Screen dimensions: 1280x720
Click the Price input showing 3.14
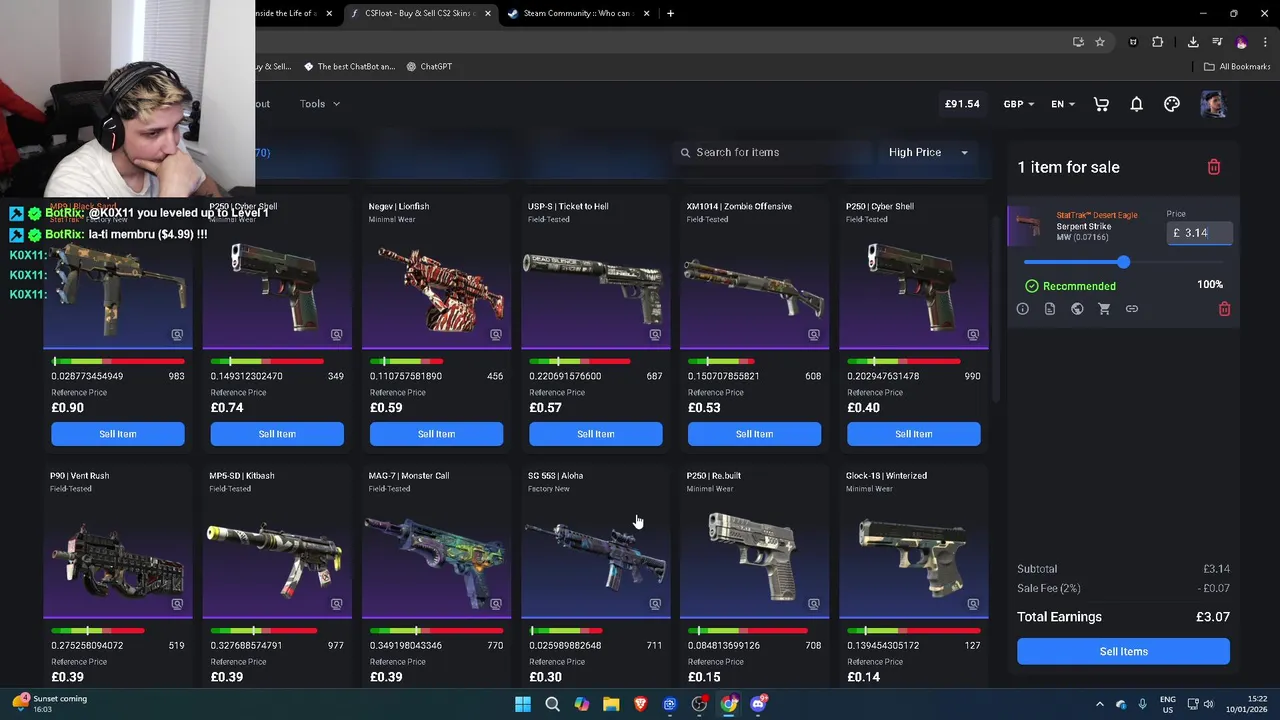(1200, 233)
